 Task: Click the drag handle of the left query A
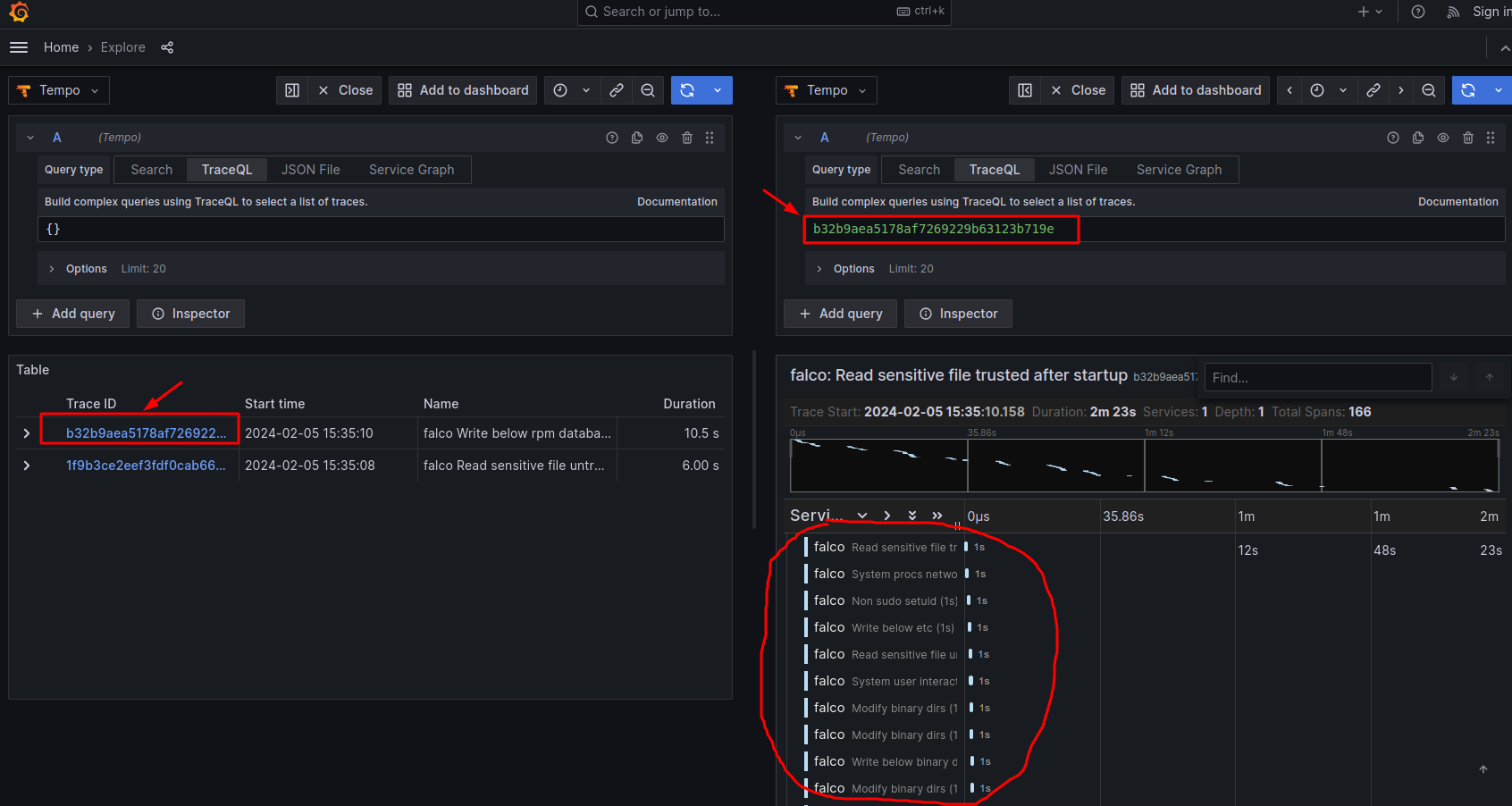pos(710,138)
